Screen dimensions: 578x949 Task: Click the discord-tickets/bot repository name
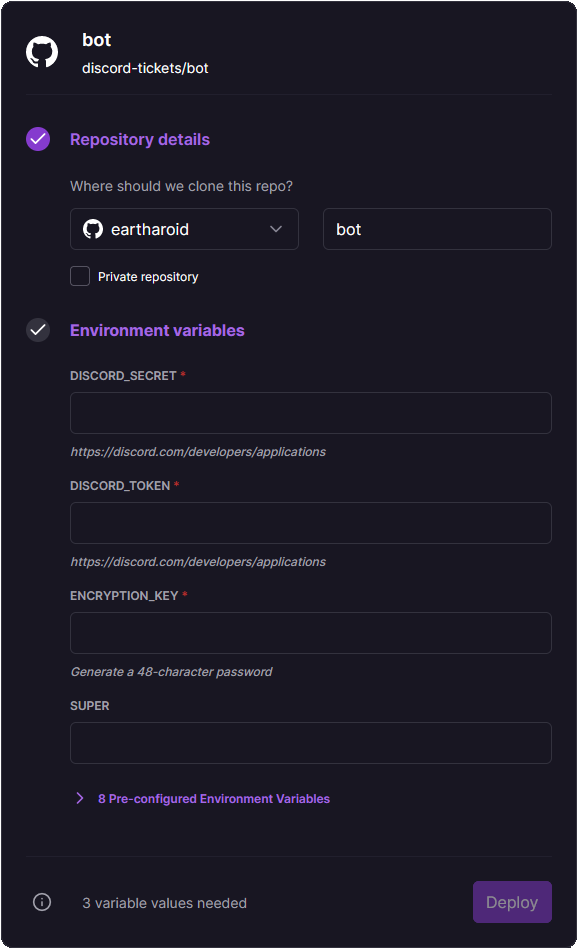[146, 68]
